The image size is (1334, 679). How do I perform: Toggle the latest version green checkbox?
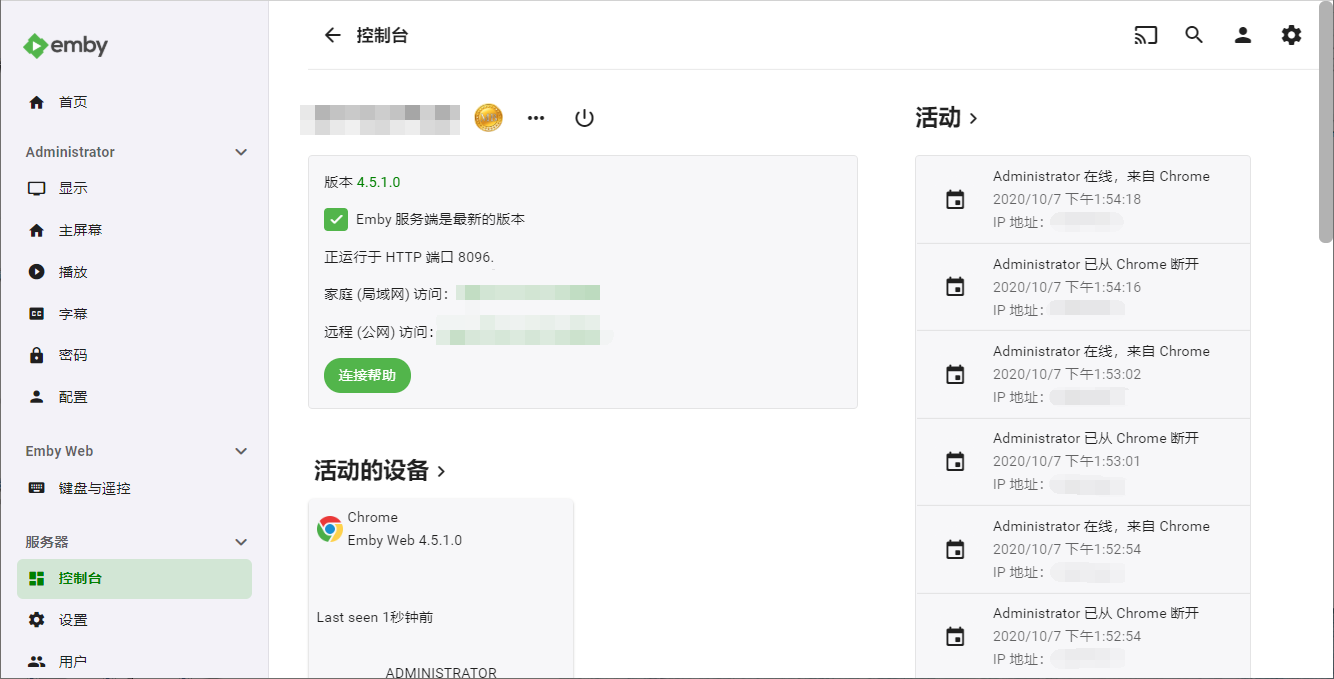pos(336,219)
